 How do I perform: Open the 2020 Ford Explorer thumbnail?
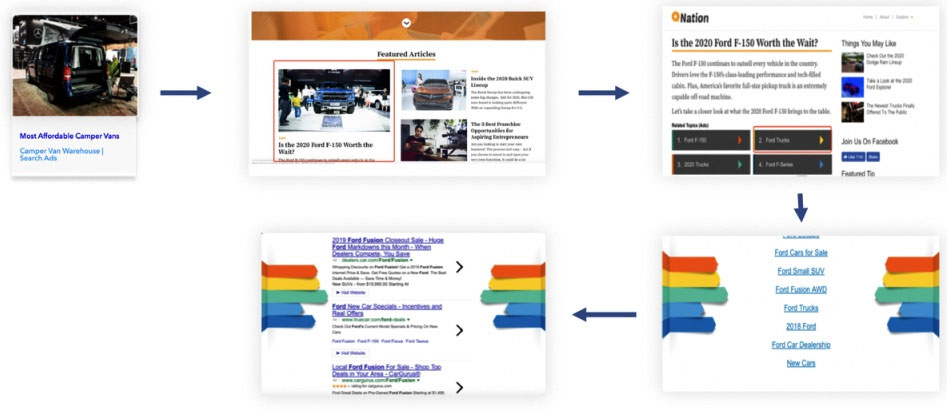[853, 87]
